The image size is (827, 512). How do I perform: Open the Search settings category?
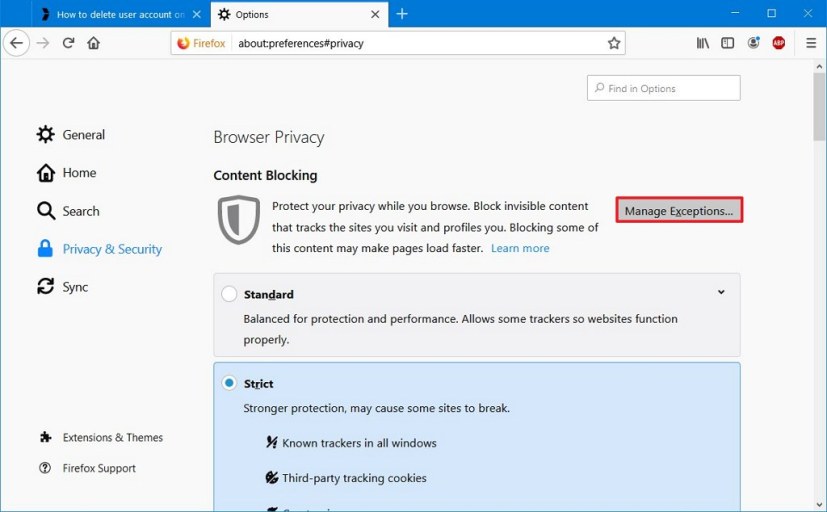click(68, 211)
